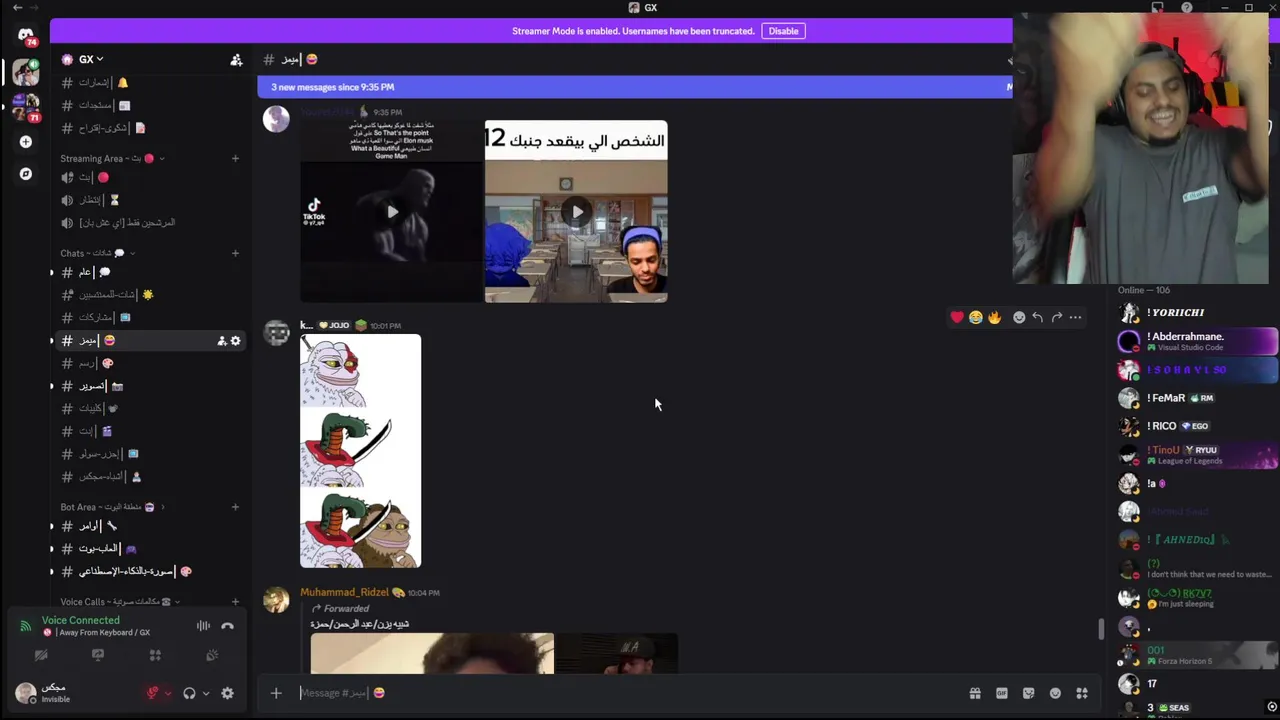Open more message options ellipsis
This screenshot has width=1280, height=720.
click(x=1075, y=317)
